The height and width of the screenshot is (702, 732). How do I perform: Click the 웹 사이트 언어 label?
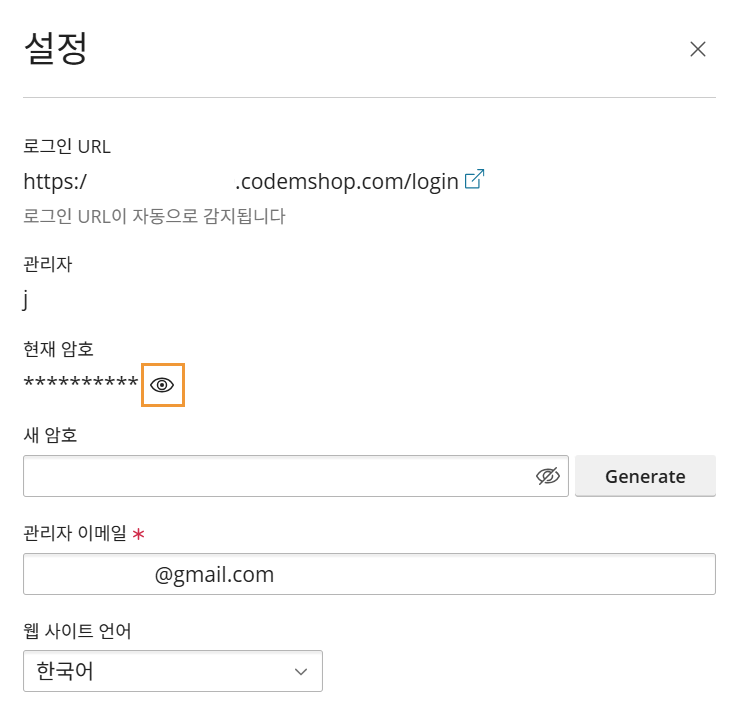click(x=77, y=631)
